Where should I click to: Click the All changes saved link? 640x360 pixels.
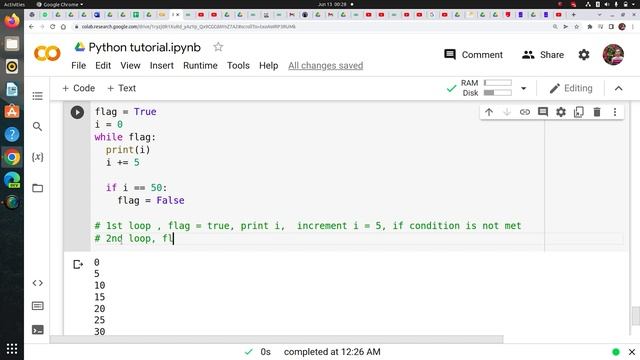click(326, 66)
